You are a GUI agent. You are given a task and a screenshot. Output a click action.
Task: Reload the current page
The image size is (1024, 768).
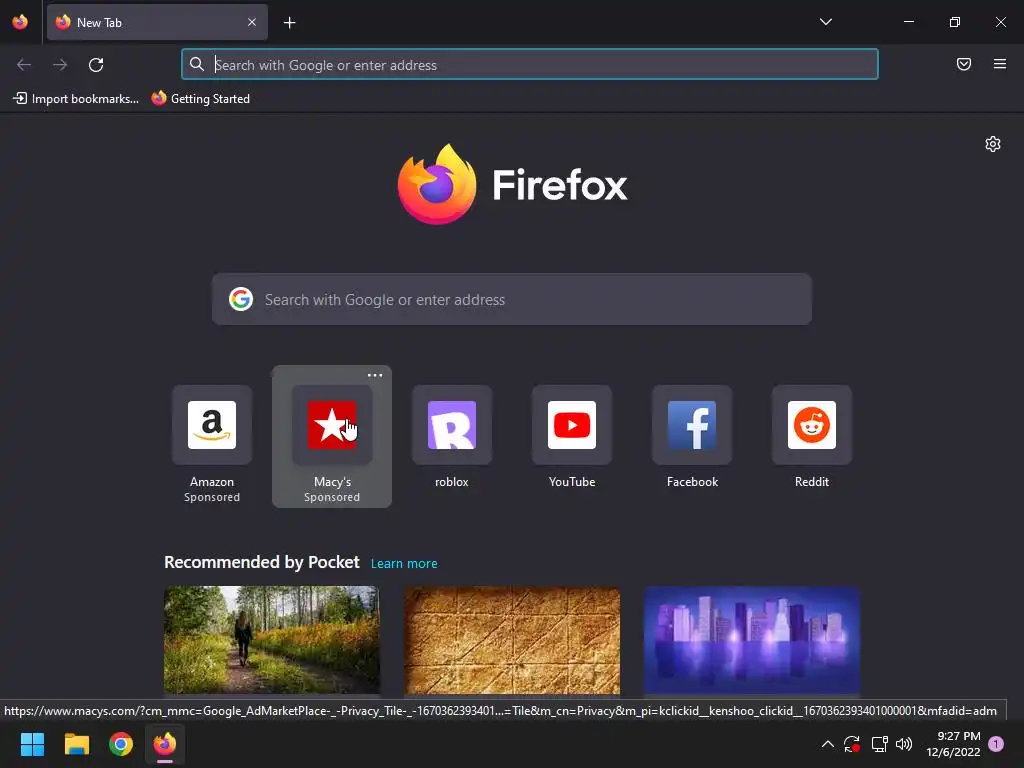pos(96,64)
